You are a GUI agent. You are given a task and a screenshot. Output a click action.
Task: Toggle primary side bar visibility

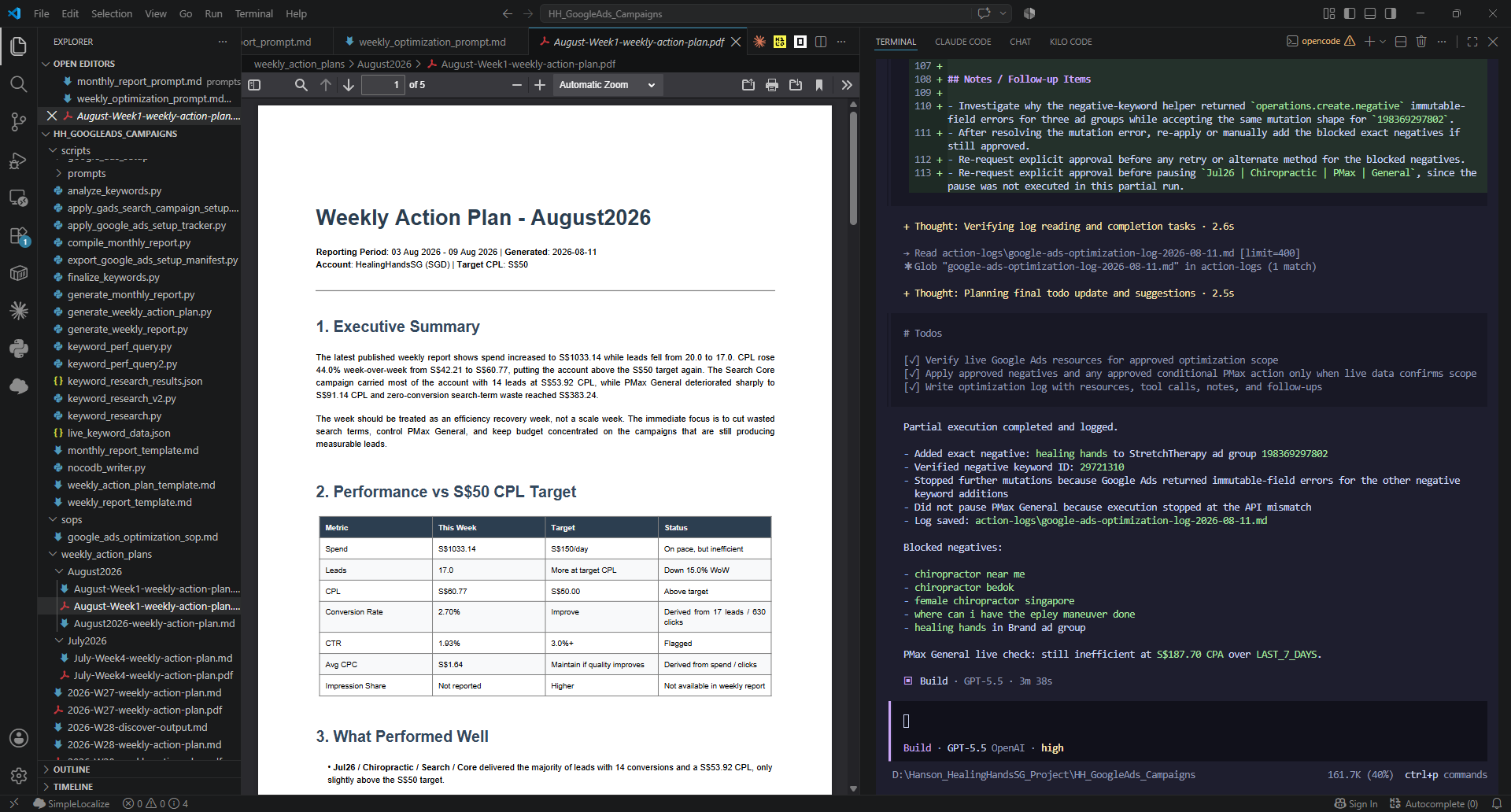(1350, 13)
